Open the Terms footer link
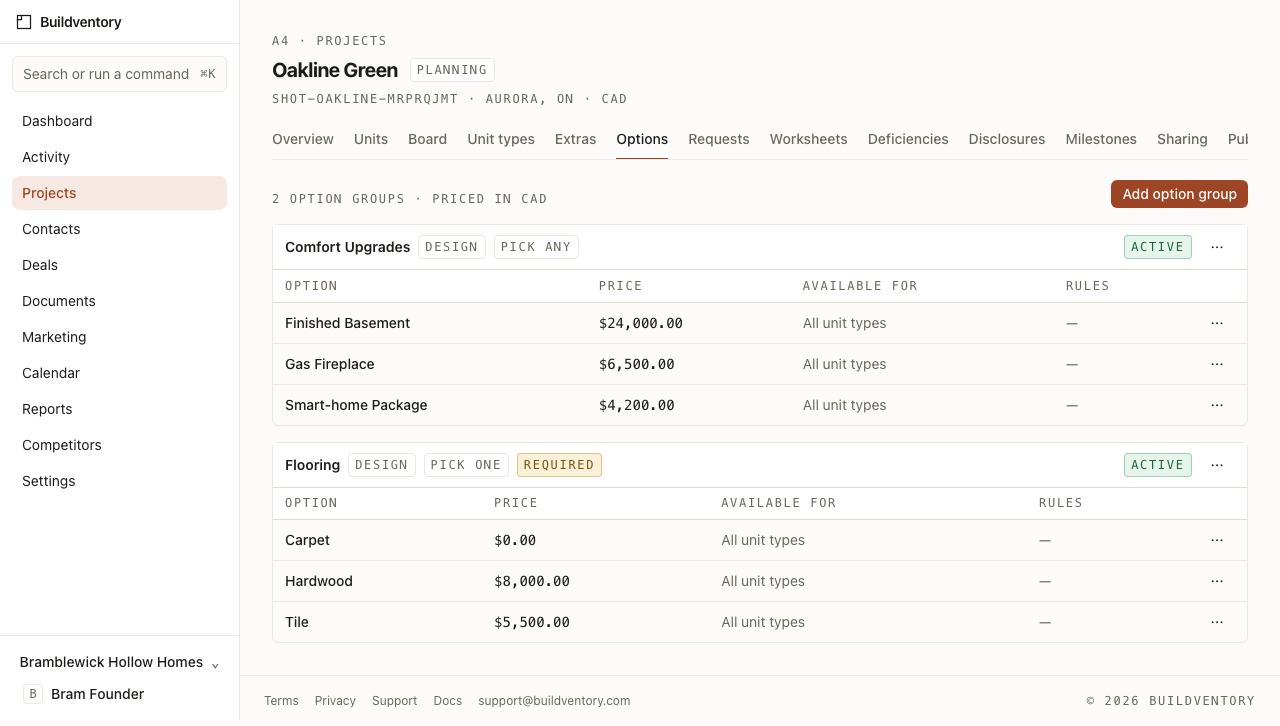Viewport: 1280px width, 726px height. [281, 701]
